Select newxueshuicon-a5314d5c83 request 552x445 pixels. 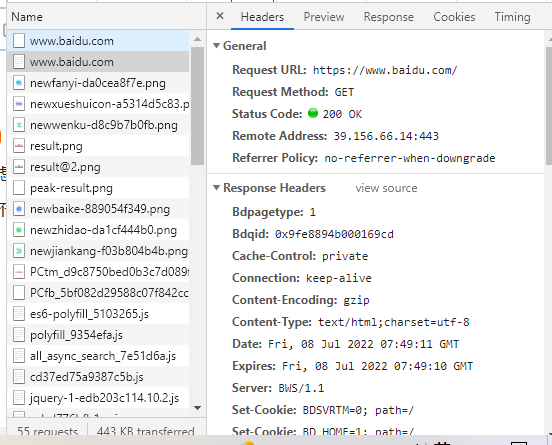[x=98, y=104]
